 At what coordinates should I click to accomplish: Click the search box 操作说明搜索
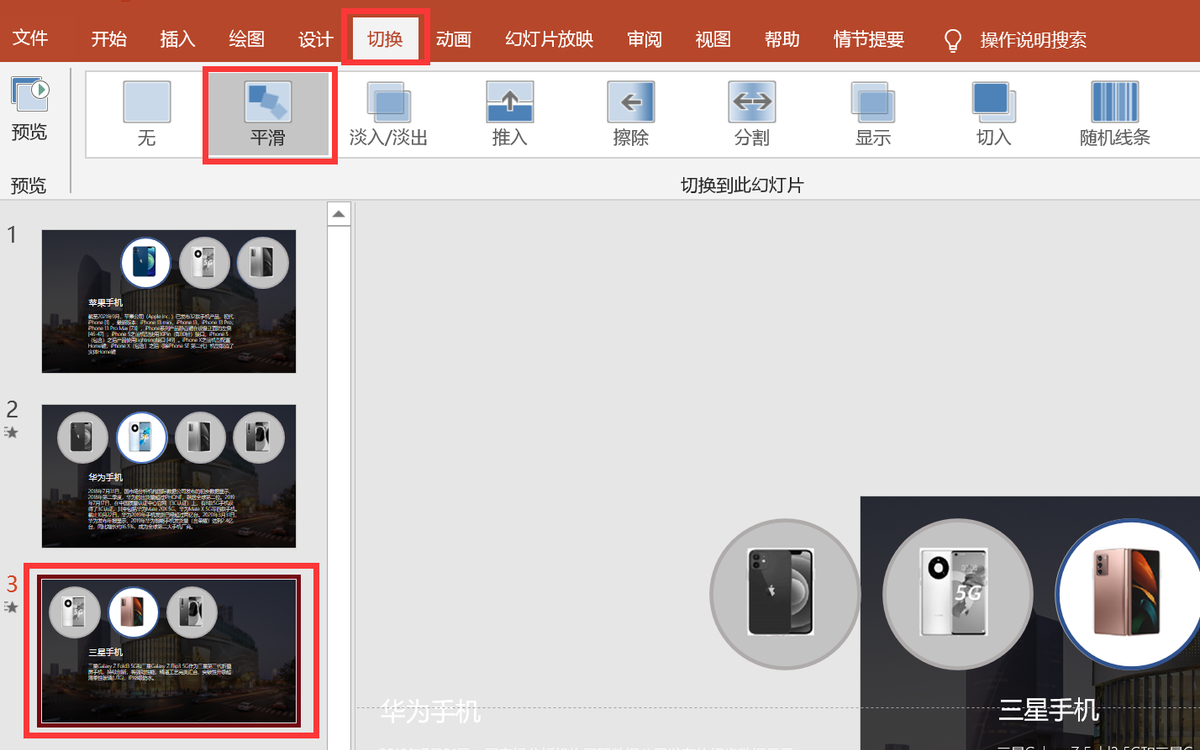tap(1032, 40)
